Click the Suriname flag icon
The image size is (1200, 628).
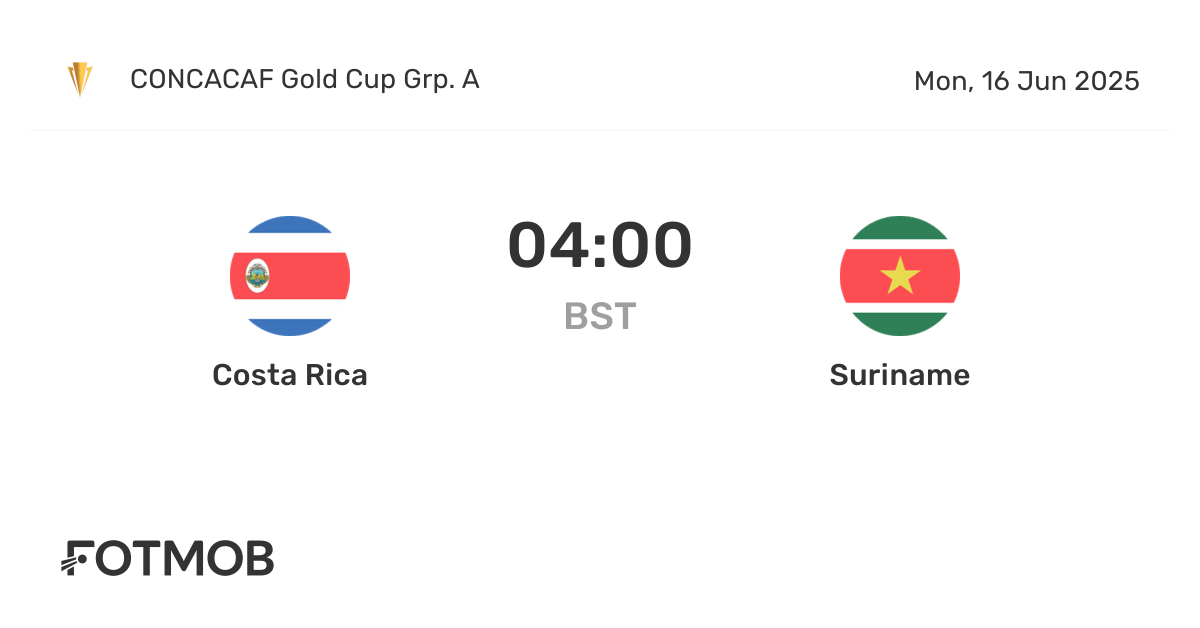tap(900, 276)
